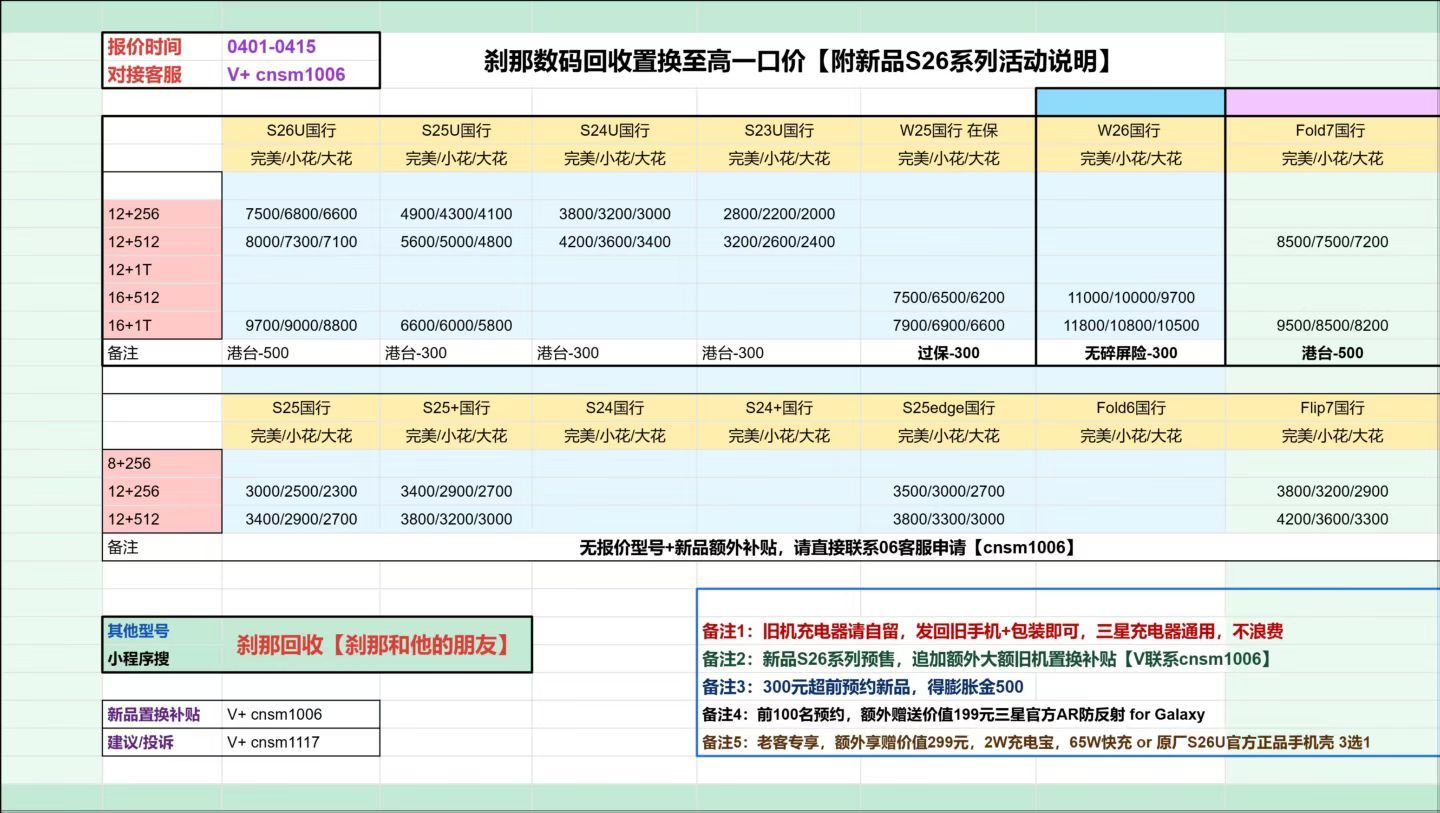Select the price 9700/9000/8800 for S26U
This screenshot has width=1440, height=813.
pyautogui.click(x=299, y=325)
